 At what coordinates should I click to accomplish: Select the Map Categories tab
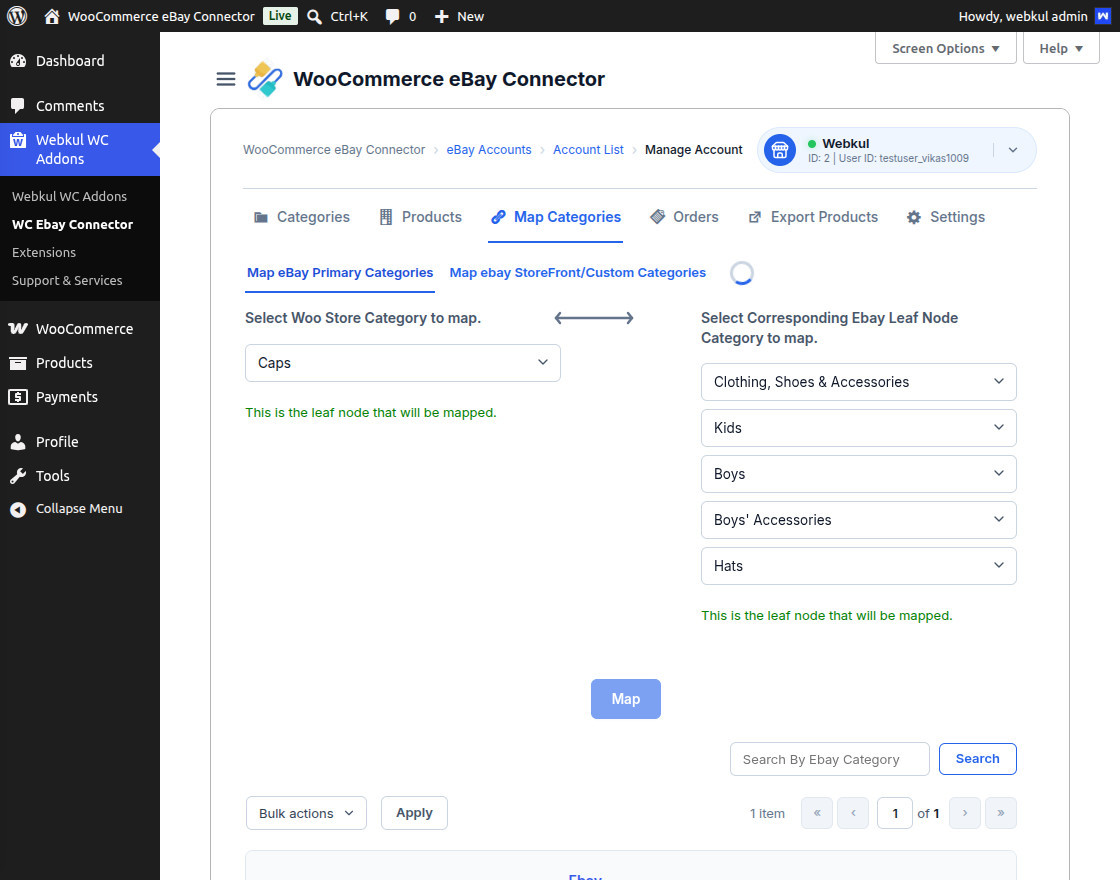click(556, 217)
